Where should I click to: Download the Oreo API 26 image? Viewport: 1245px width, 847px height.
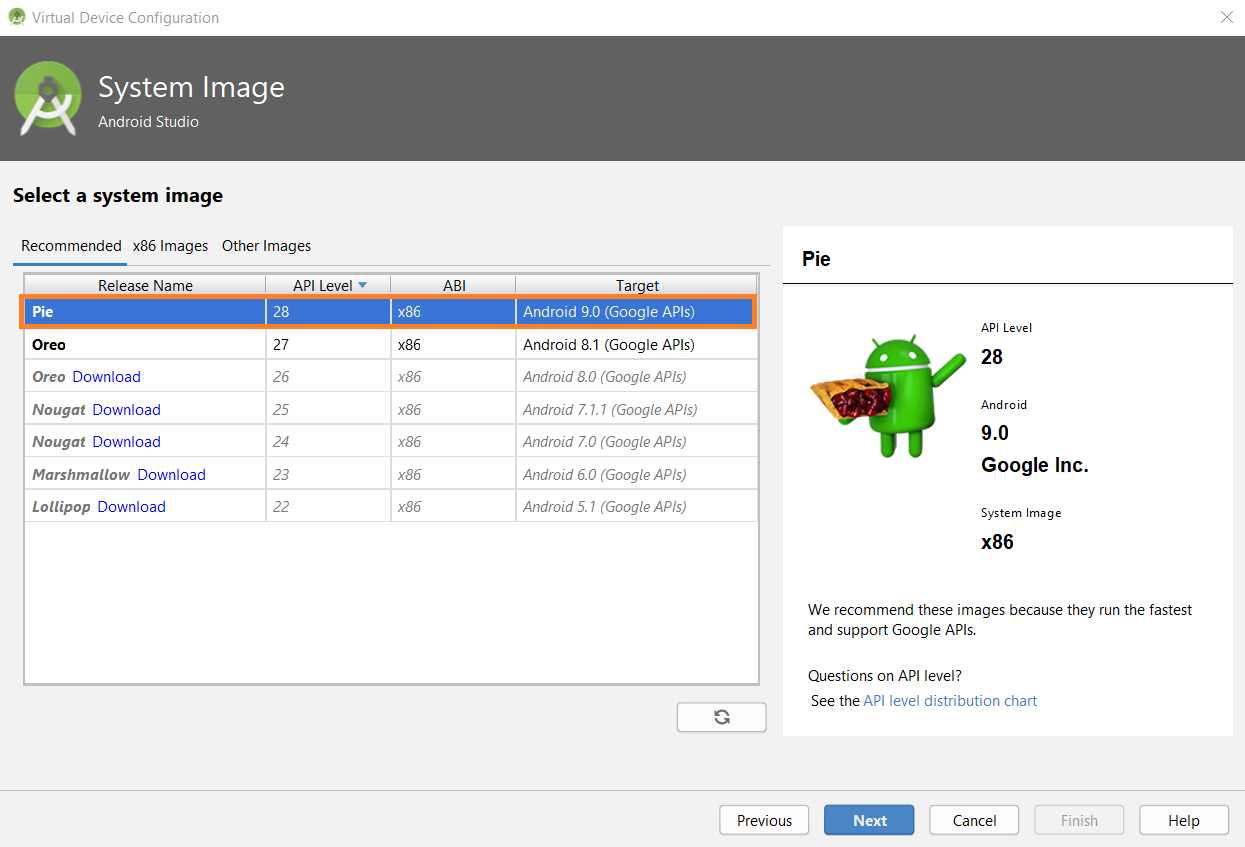[x=106, y=377]
